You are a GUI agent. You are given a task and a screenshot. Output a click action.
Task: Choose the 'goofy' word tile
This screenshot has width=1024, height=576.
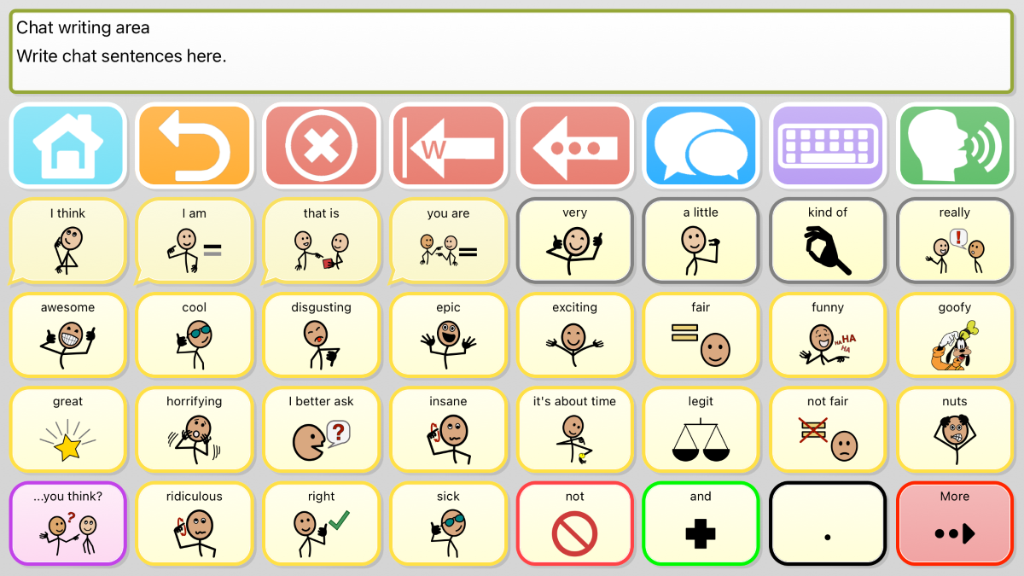[x=954, y=335]
